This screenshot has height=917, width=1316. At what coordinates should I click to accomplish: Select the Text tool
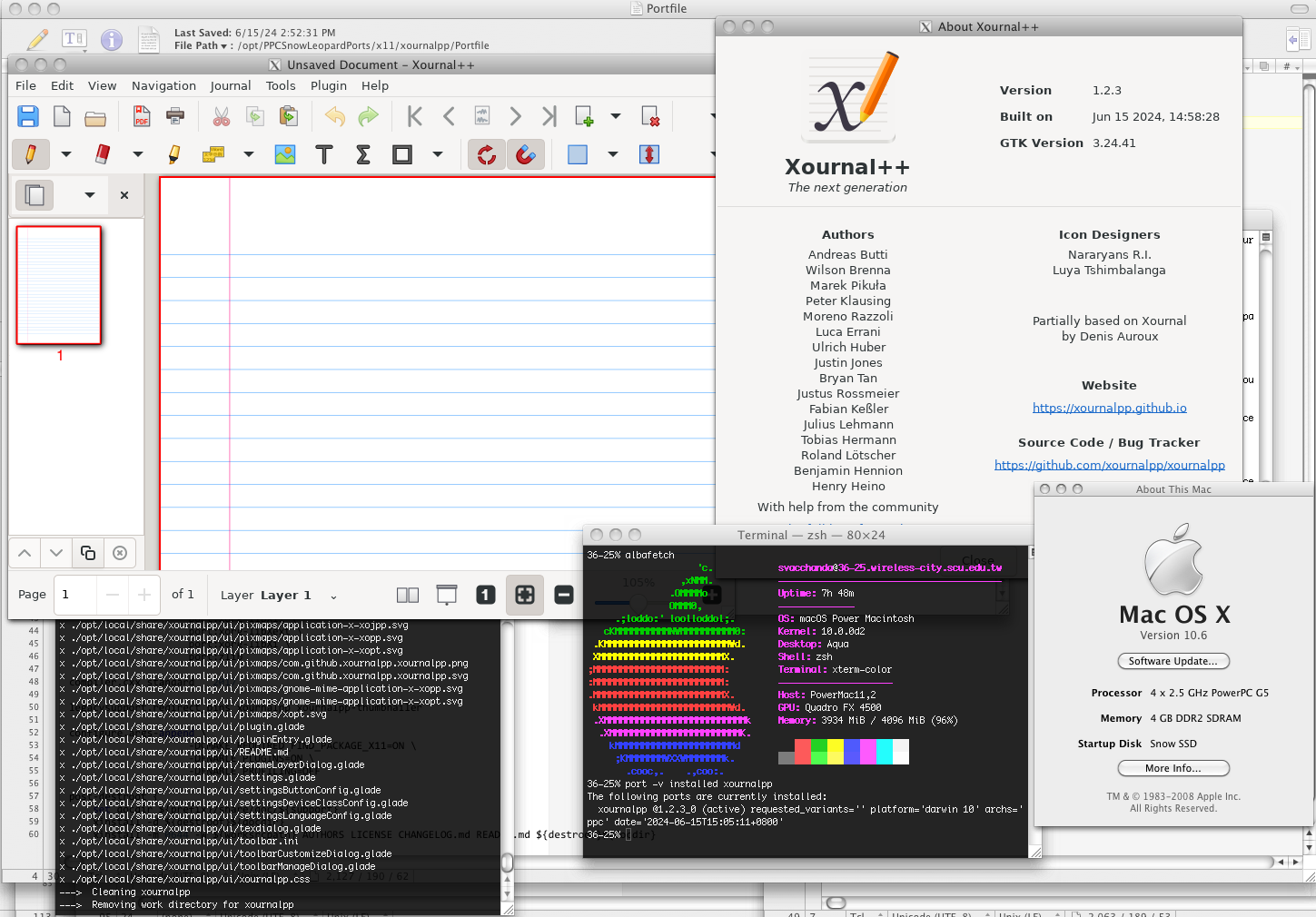pos(323,154)
